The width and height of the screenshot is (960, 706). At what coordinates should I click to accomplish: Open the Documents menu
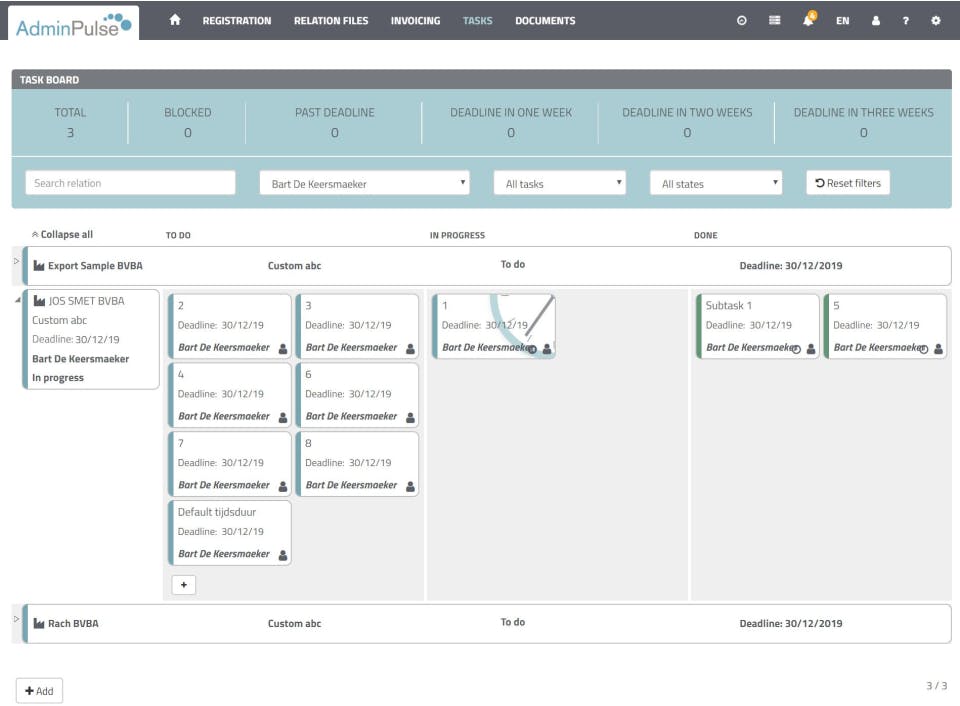pos(546,21)
